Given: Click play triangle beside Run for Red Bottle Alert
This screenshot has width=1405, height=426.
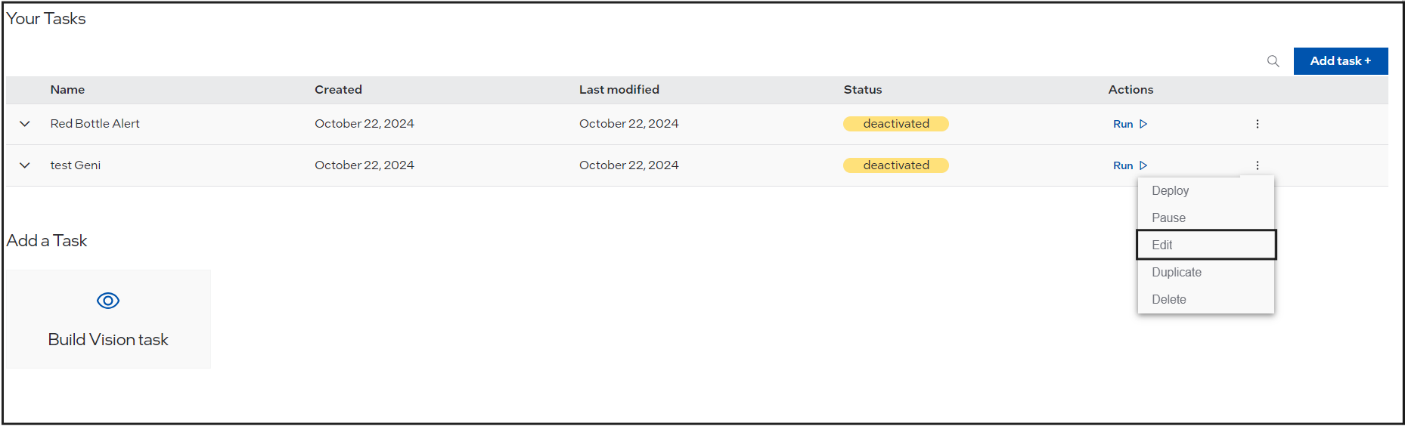Looking at the screenshot, I should (x=1143, y=125).
